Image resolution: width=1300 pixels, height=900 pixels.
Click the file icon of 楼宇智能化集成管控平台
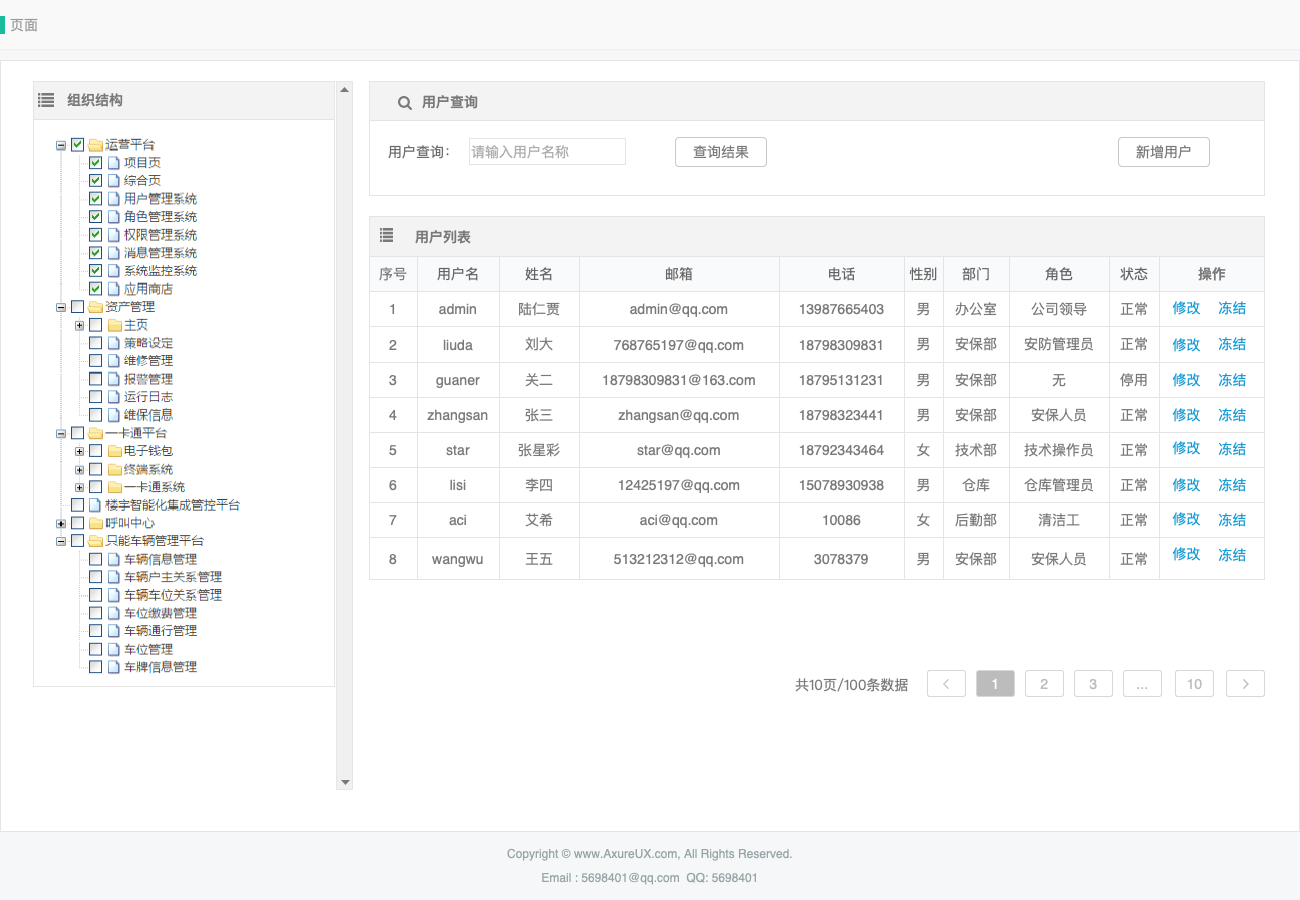tap(95, 505)
